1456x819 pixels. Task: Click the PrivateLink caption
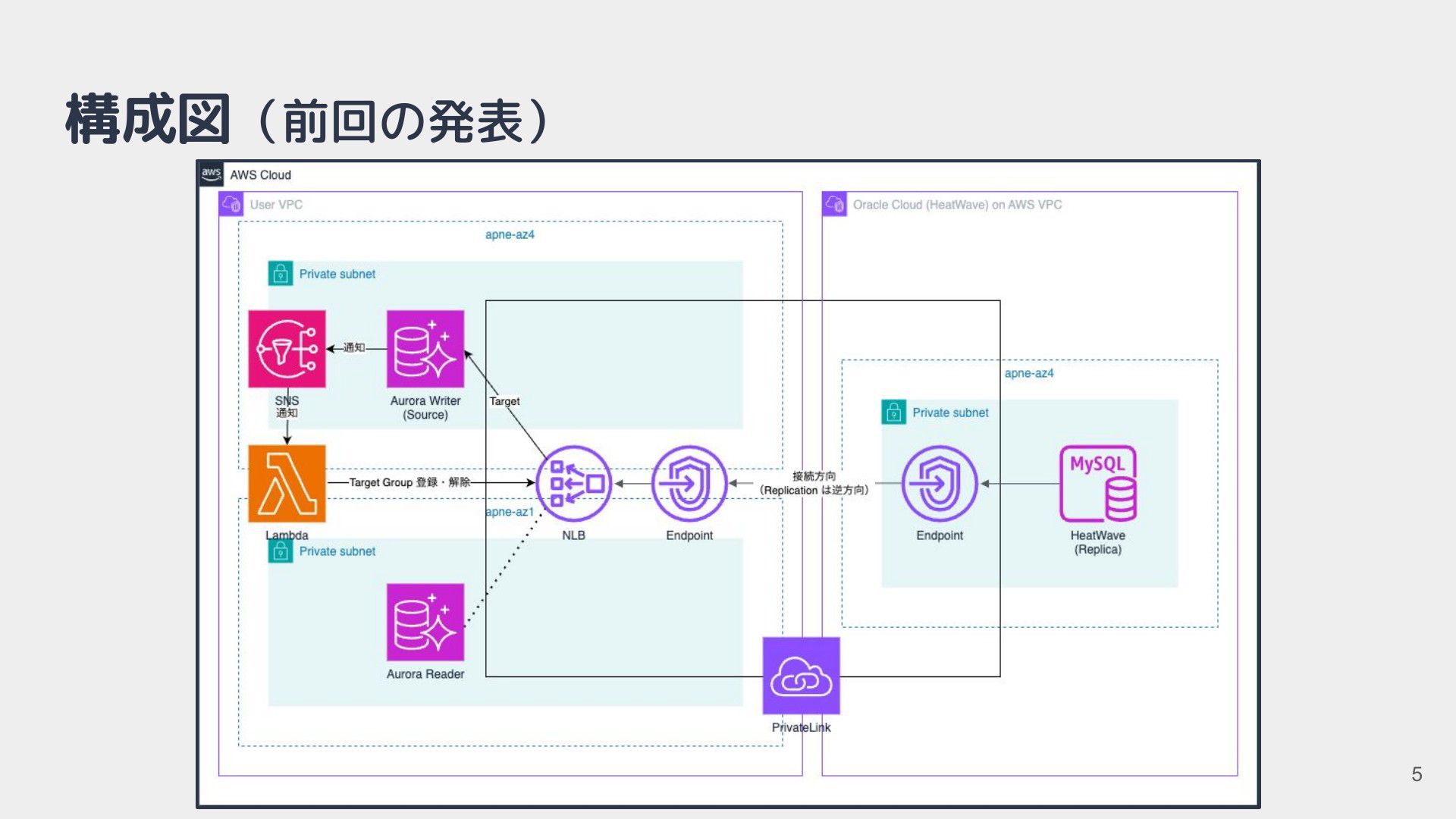802,727
